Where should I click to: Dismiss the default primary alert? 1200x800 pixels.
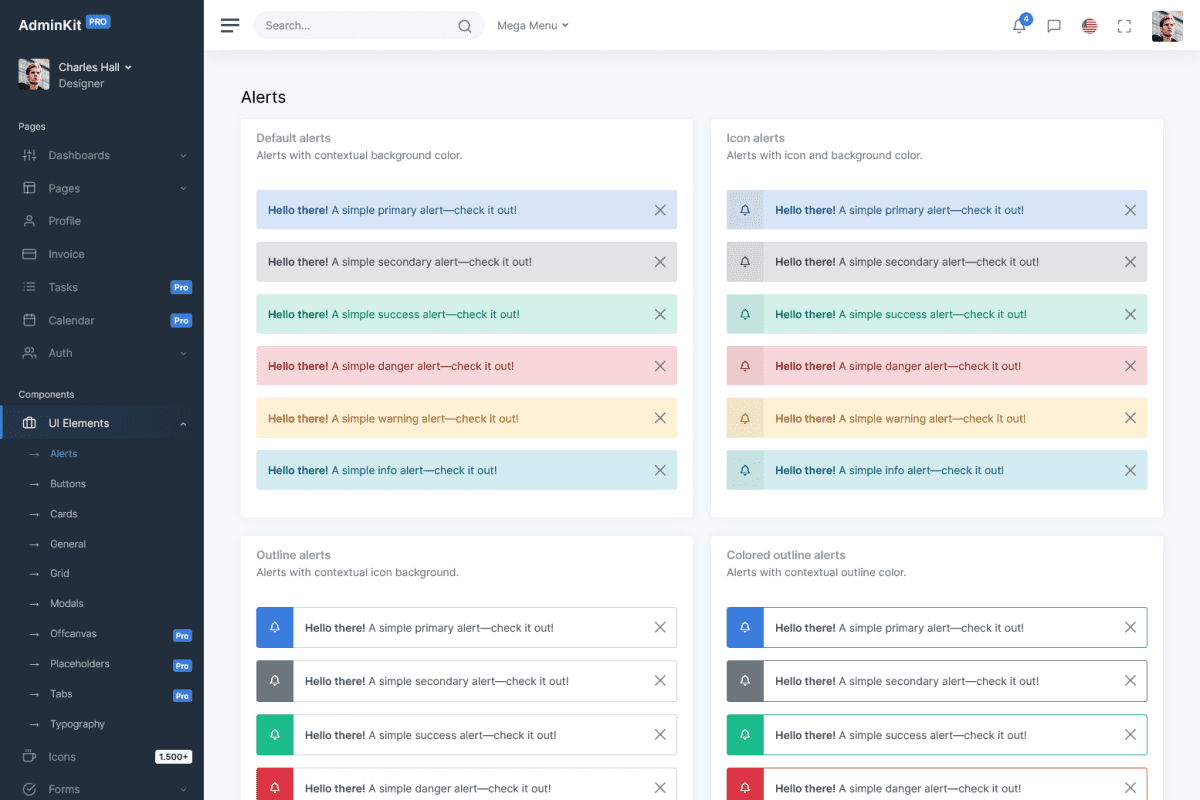point(660,210)
